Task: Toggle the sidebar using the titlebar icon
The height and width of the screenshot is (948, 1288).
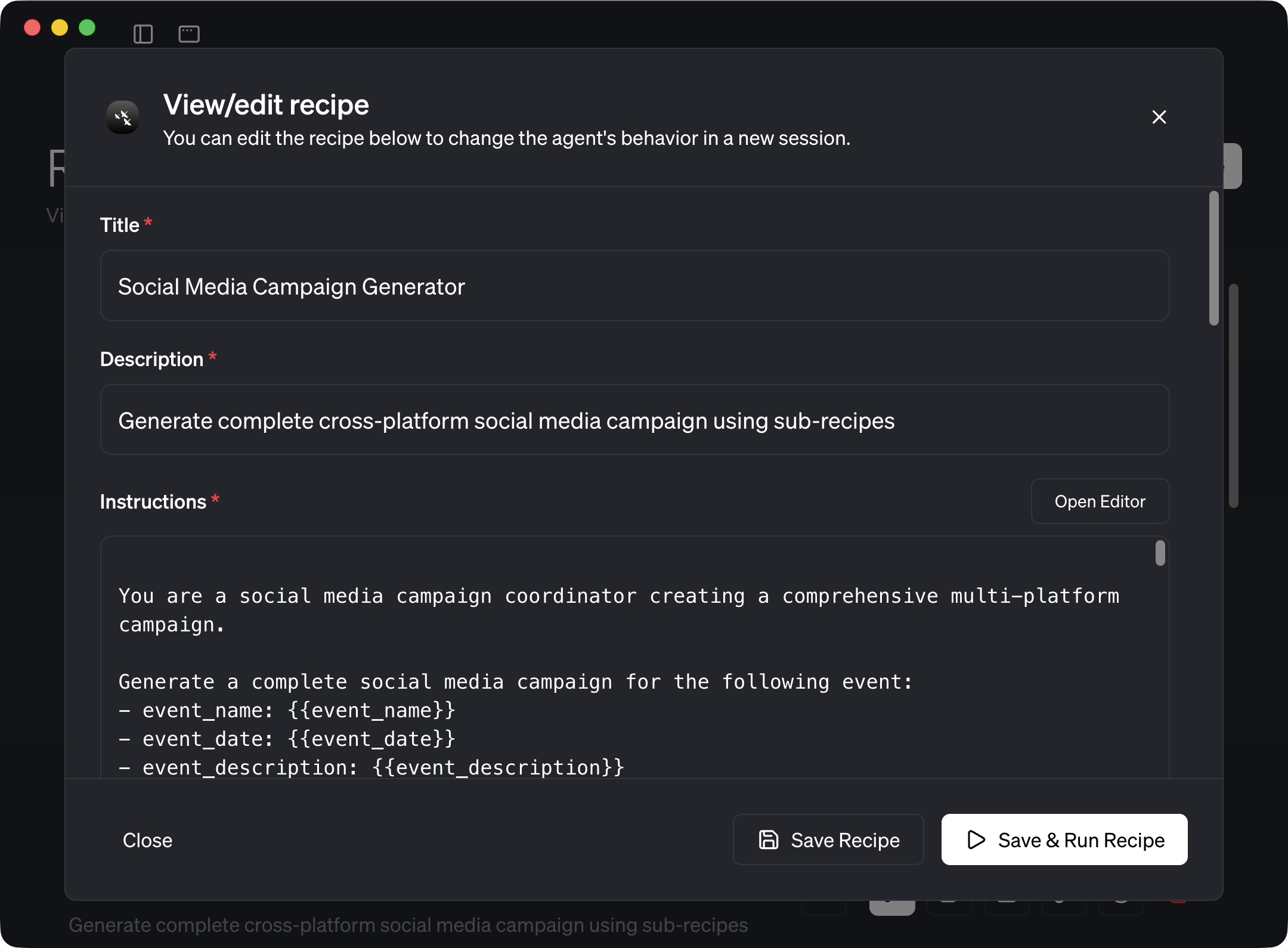Action: click(143, 34)
